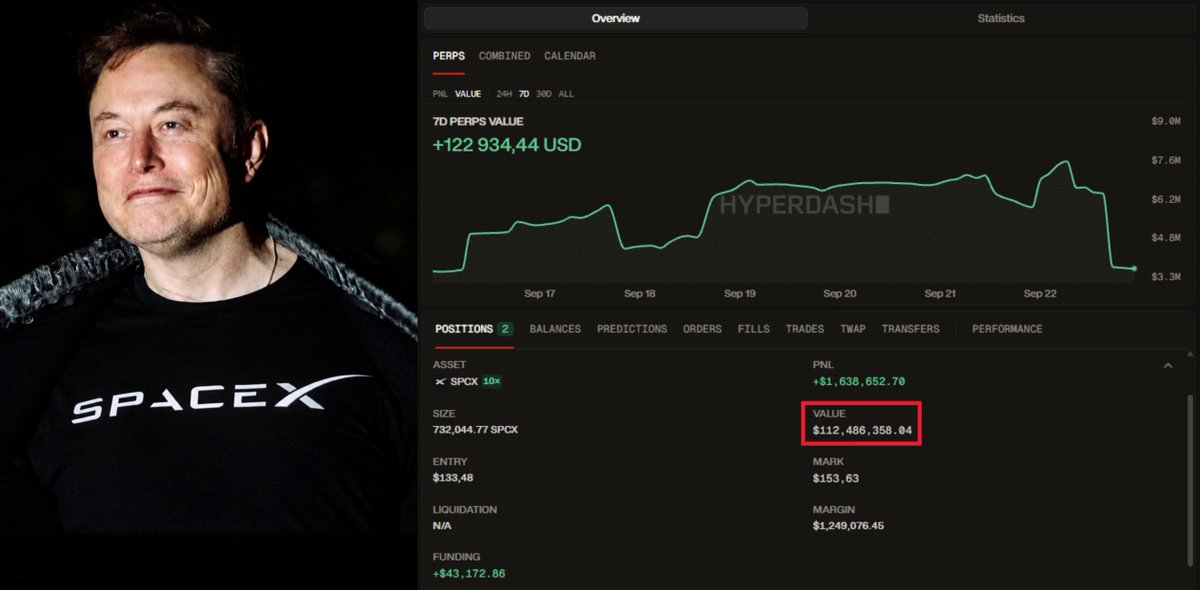Select the PERPS view tab

point(449,56)
